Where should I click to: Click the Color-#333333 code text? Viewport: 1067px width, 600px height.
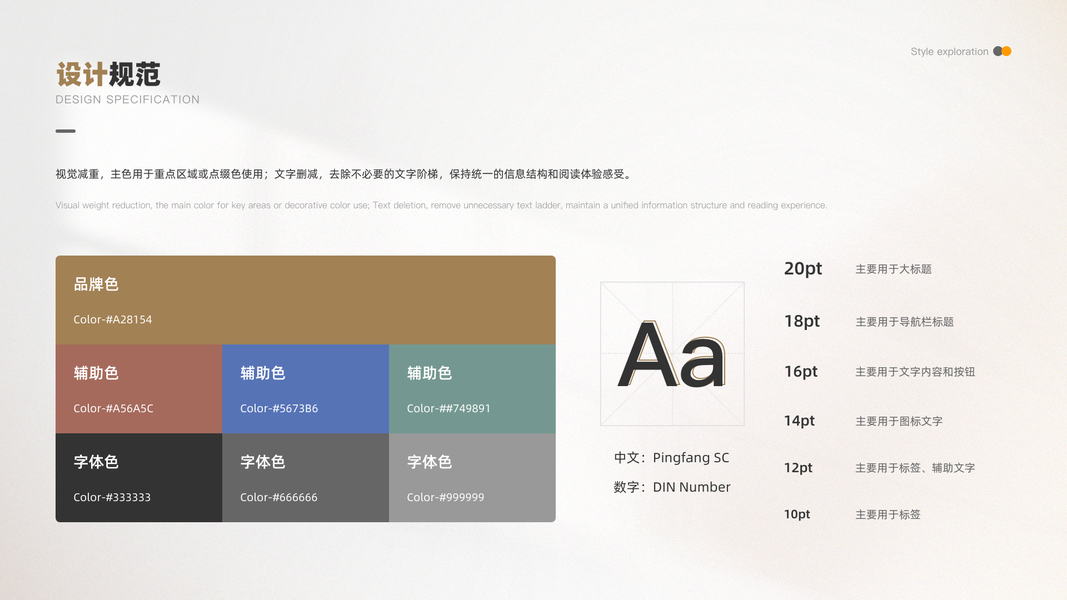[112, 497]
